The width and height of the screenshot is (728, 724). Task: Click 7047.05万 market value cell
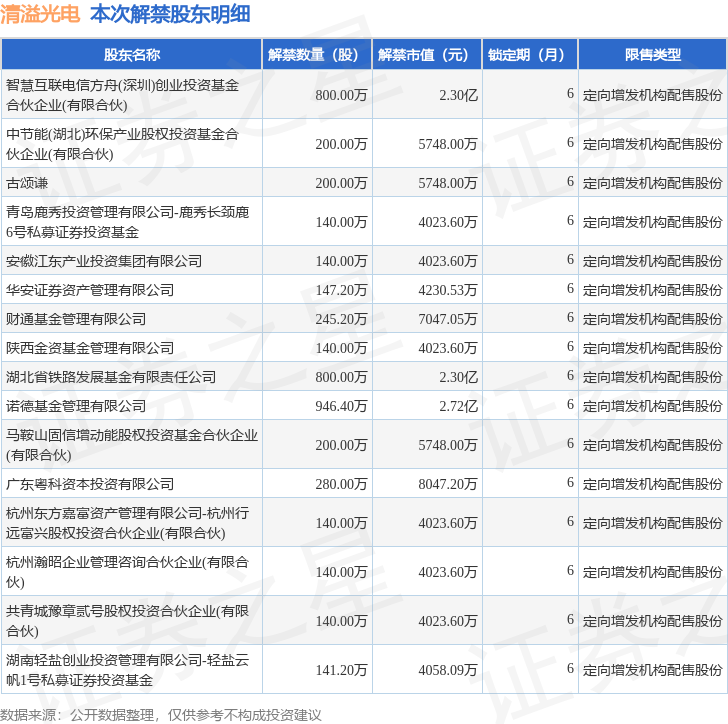tap(448, 319)
